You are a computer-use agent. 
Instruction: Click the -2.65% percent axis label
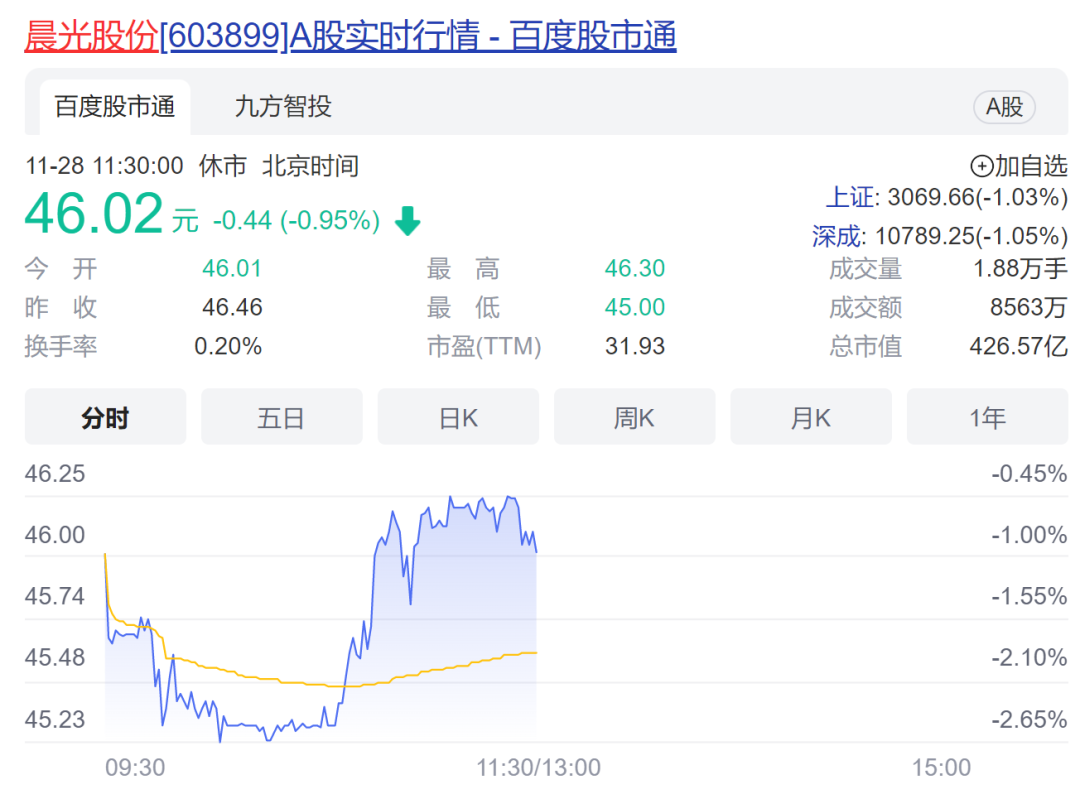pyautogui.click(x=1029, y=720)
